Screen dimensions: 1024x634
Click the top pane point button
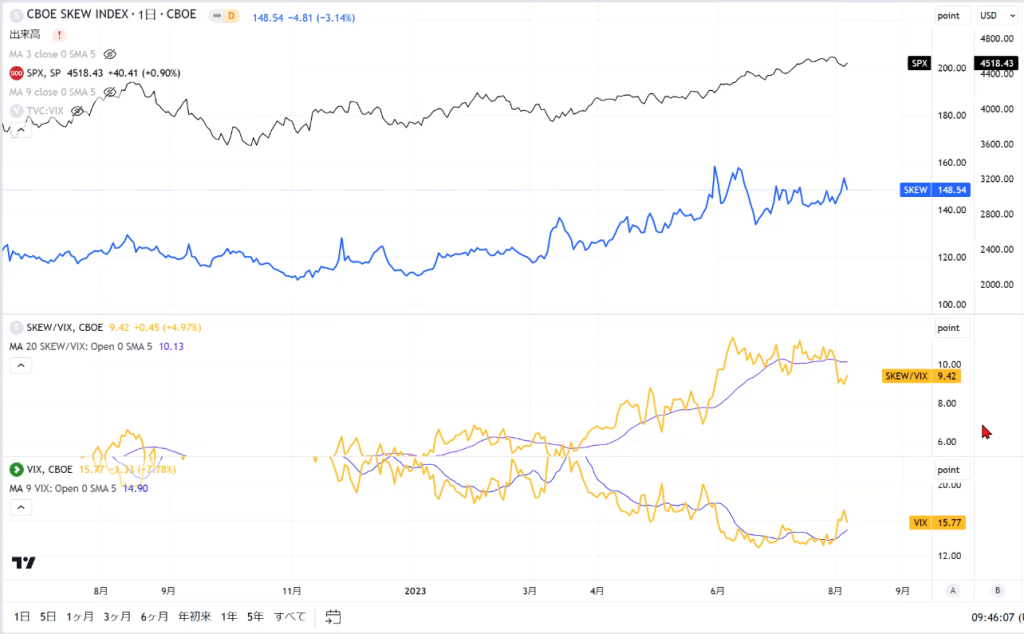948,16
